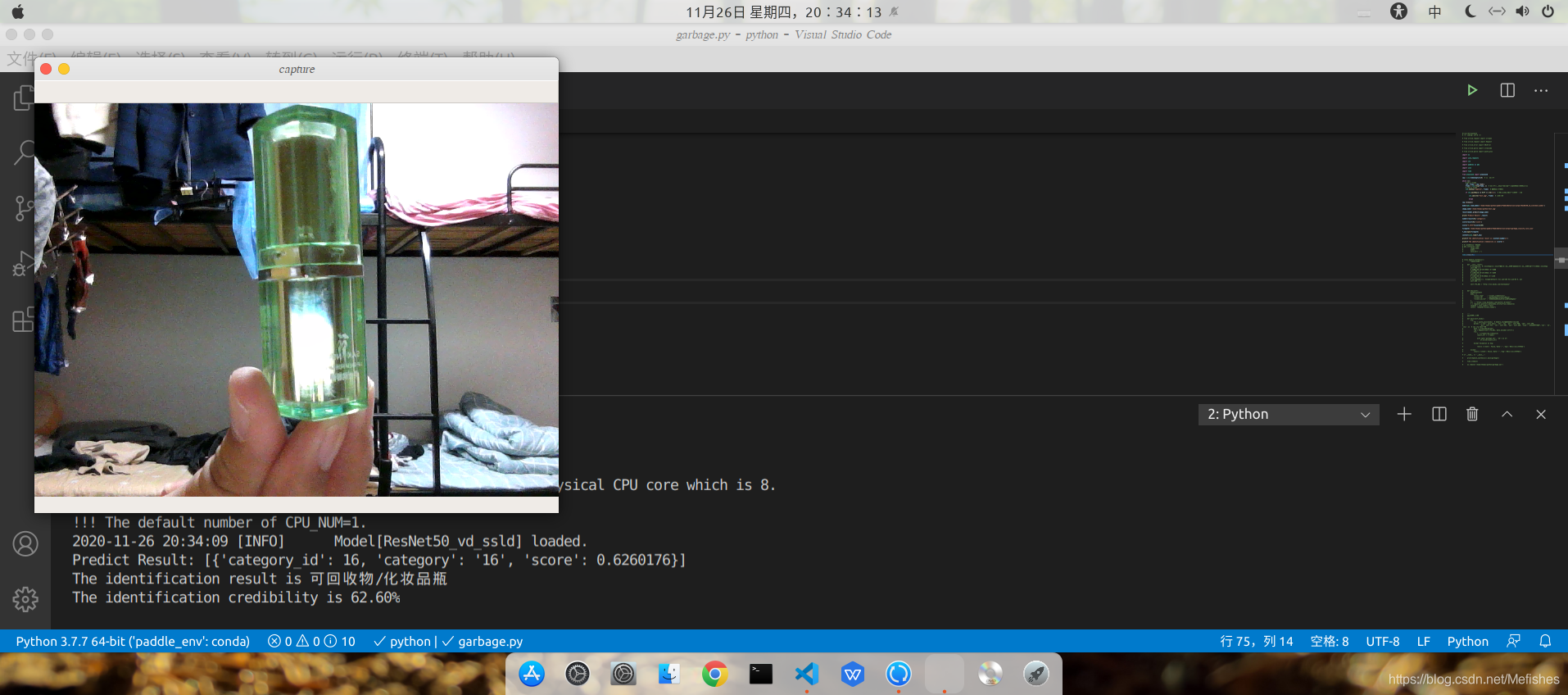Open notifications bell in status bar
The image size is (1568, 695).
pos(1545,642)
